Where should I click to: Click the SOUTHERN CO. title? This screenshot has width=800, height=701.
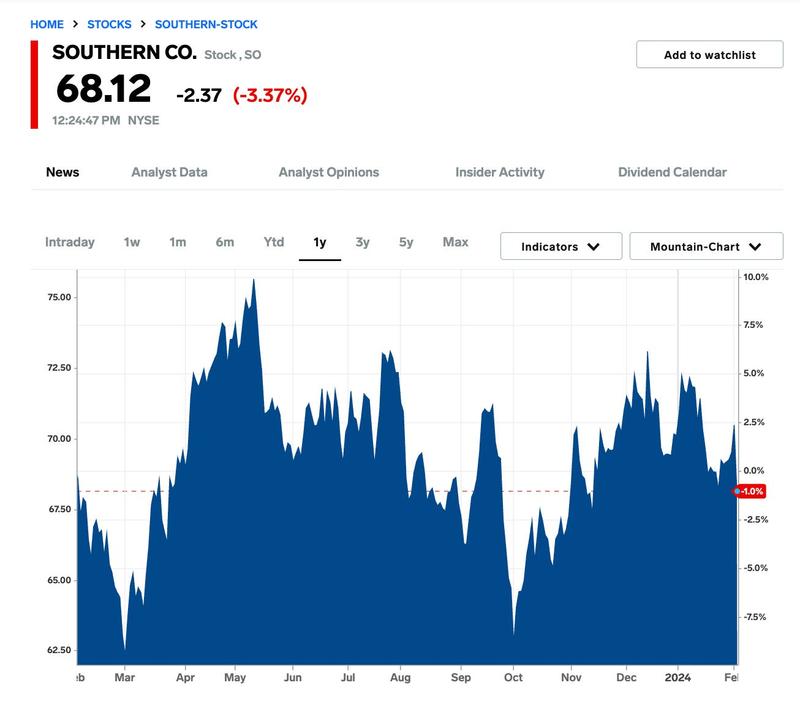(124, 53)
